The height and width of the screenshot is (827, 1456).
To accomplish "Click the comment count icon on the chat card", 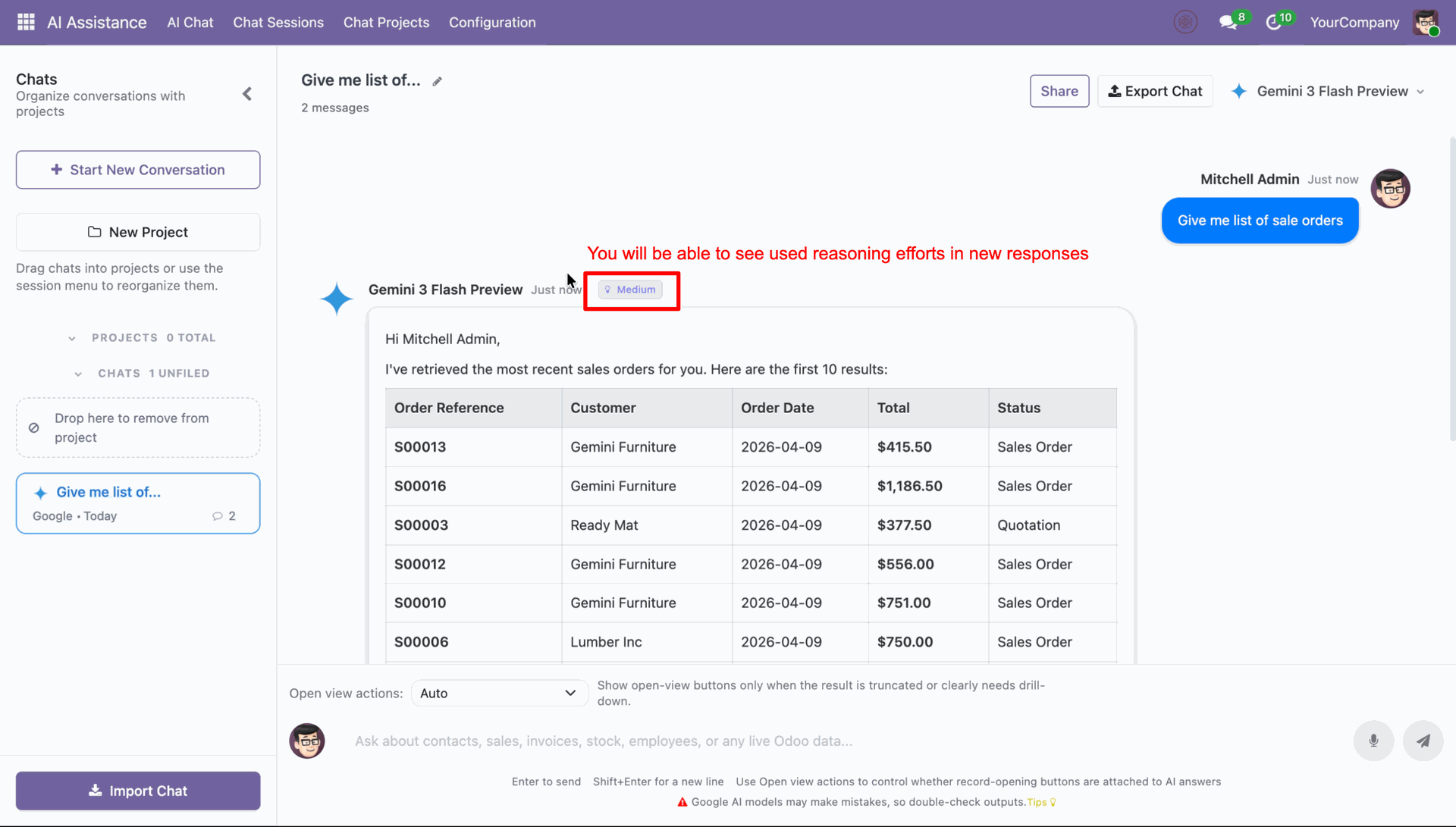I will (x=218, y=516).
